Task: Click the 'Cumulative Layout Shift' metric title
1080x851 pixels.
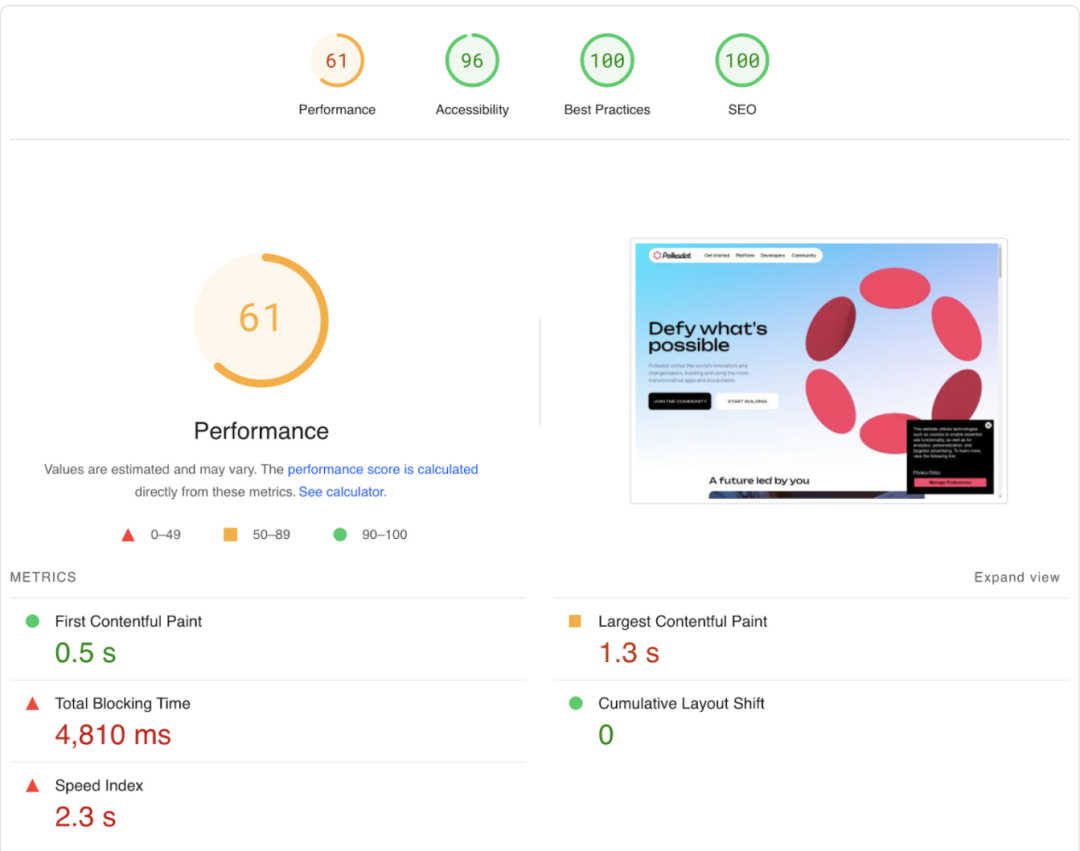Action: tap(681, 703)
